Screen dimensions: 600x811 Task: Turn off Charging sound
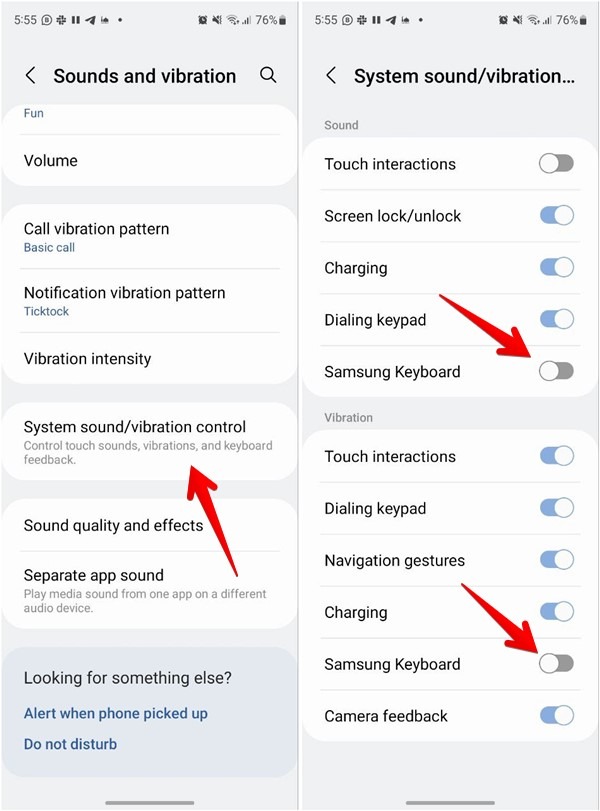(556, 268)
